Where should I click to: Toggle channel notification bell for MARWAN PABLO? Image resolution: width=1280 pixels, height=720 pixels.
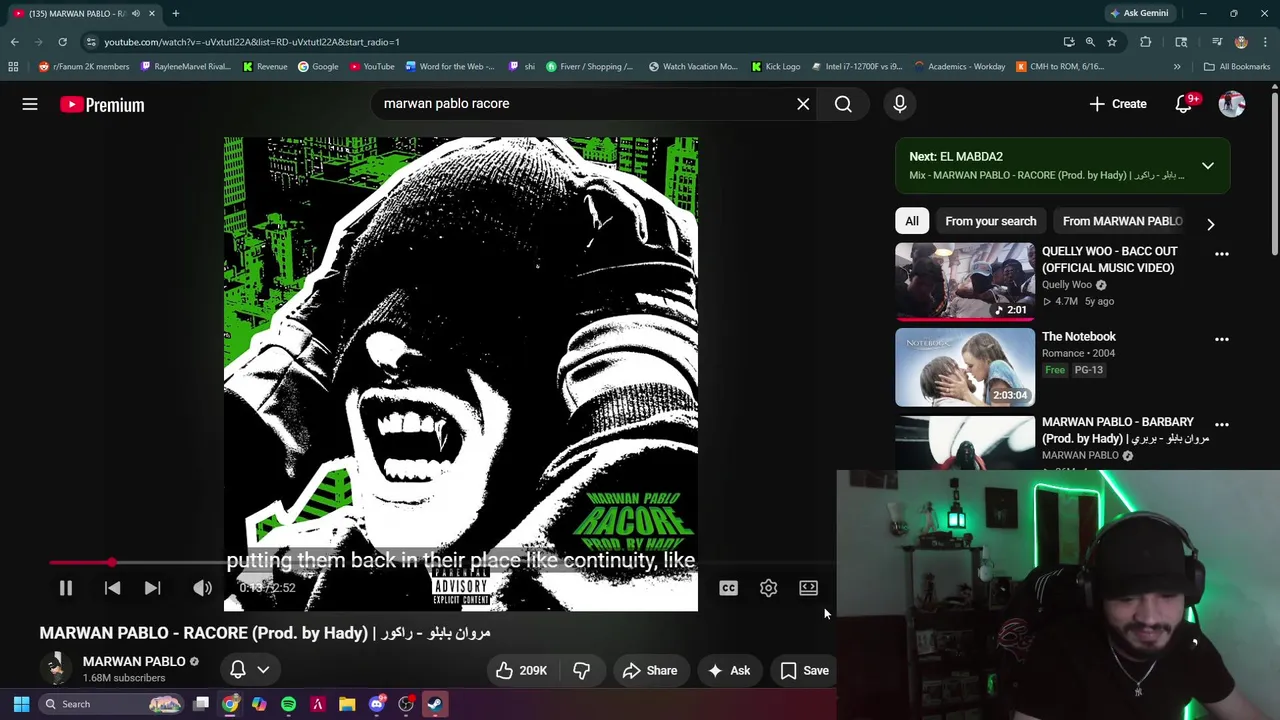(x=238, y=669)
